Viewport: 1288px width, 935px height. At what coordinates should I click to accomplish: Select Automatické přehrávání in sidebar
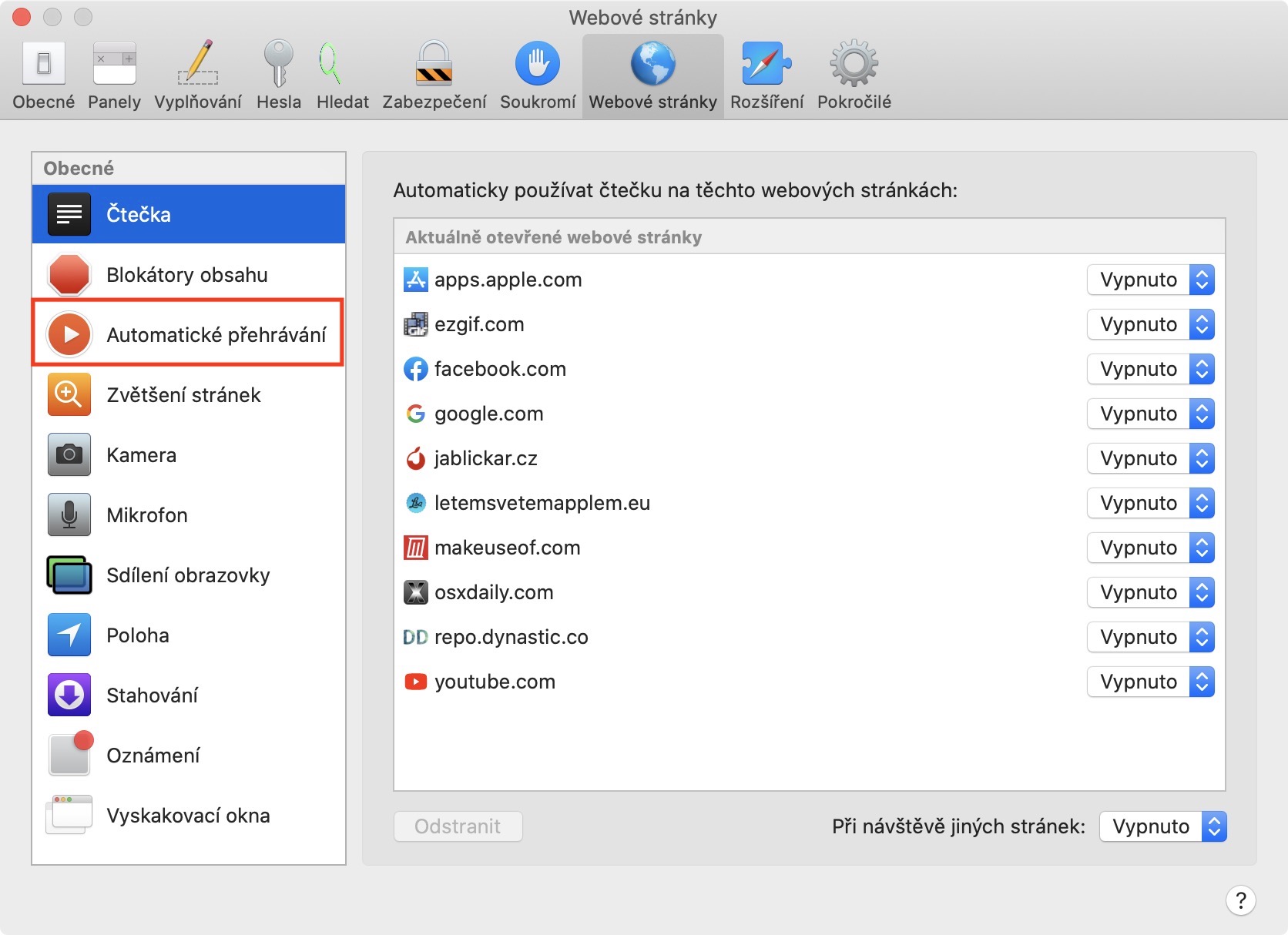coord(188,334)
